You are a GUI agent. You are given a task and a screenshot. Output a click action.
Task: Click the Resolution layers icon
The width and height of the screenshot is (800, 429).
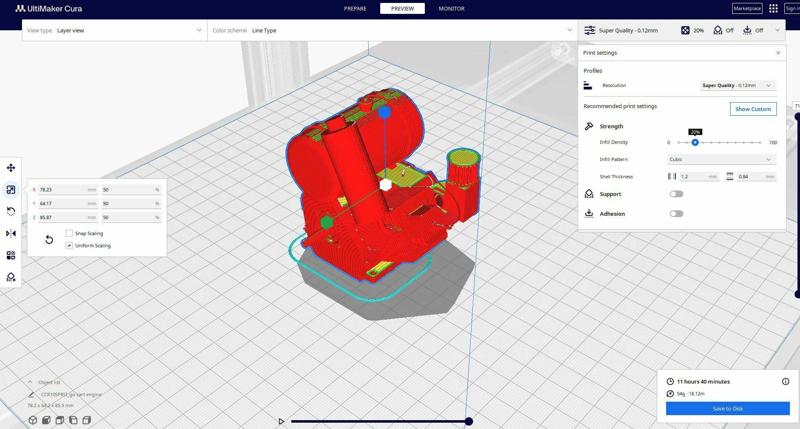pos(588,86)
